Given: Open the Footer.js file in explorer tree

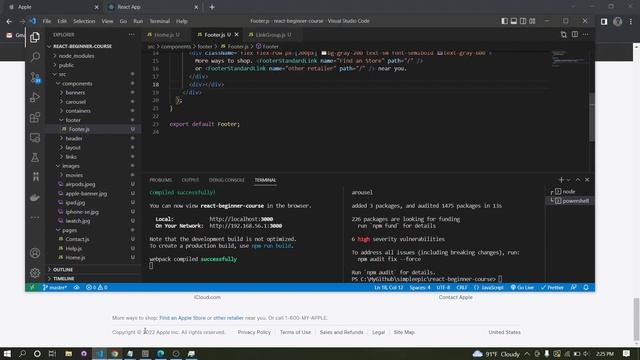Looking at the screenshot, I should point(79,129).
